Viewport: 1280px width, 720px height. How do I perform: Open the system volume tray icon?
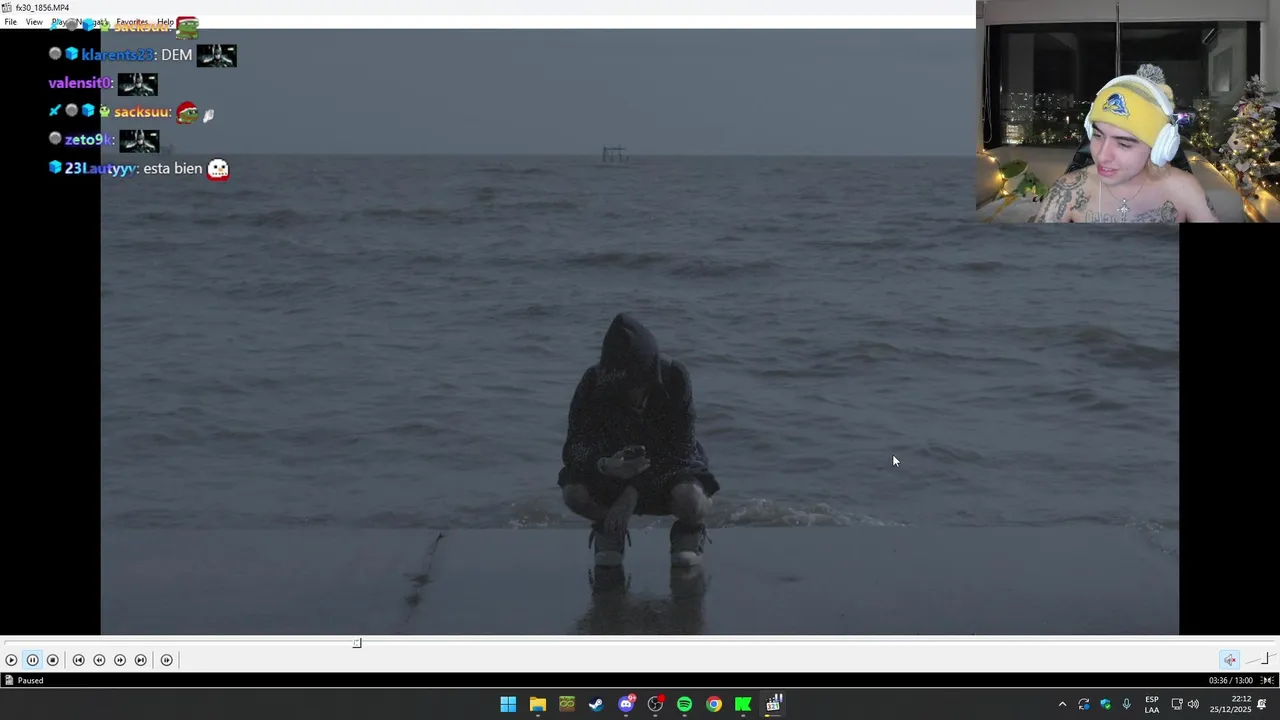pyautogui.click(x=1193, y=704)
